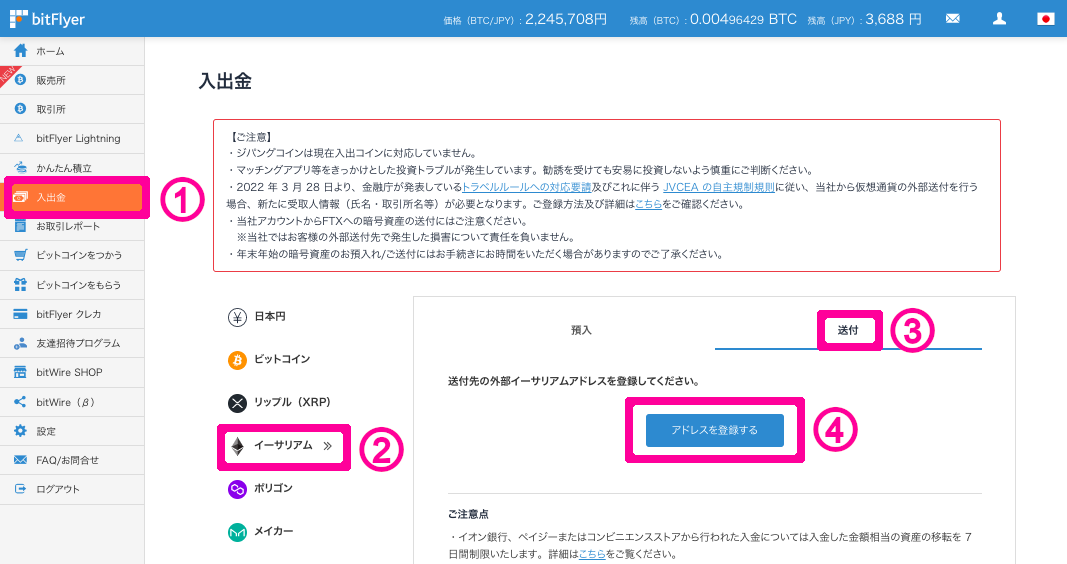Open お取引レポート in the sidebar
The image size is (1067, 564).
72,226
